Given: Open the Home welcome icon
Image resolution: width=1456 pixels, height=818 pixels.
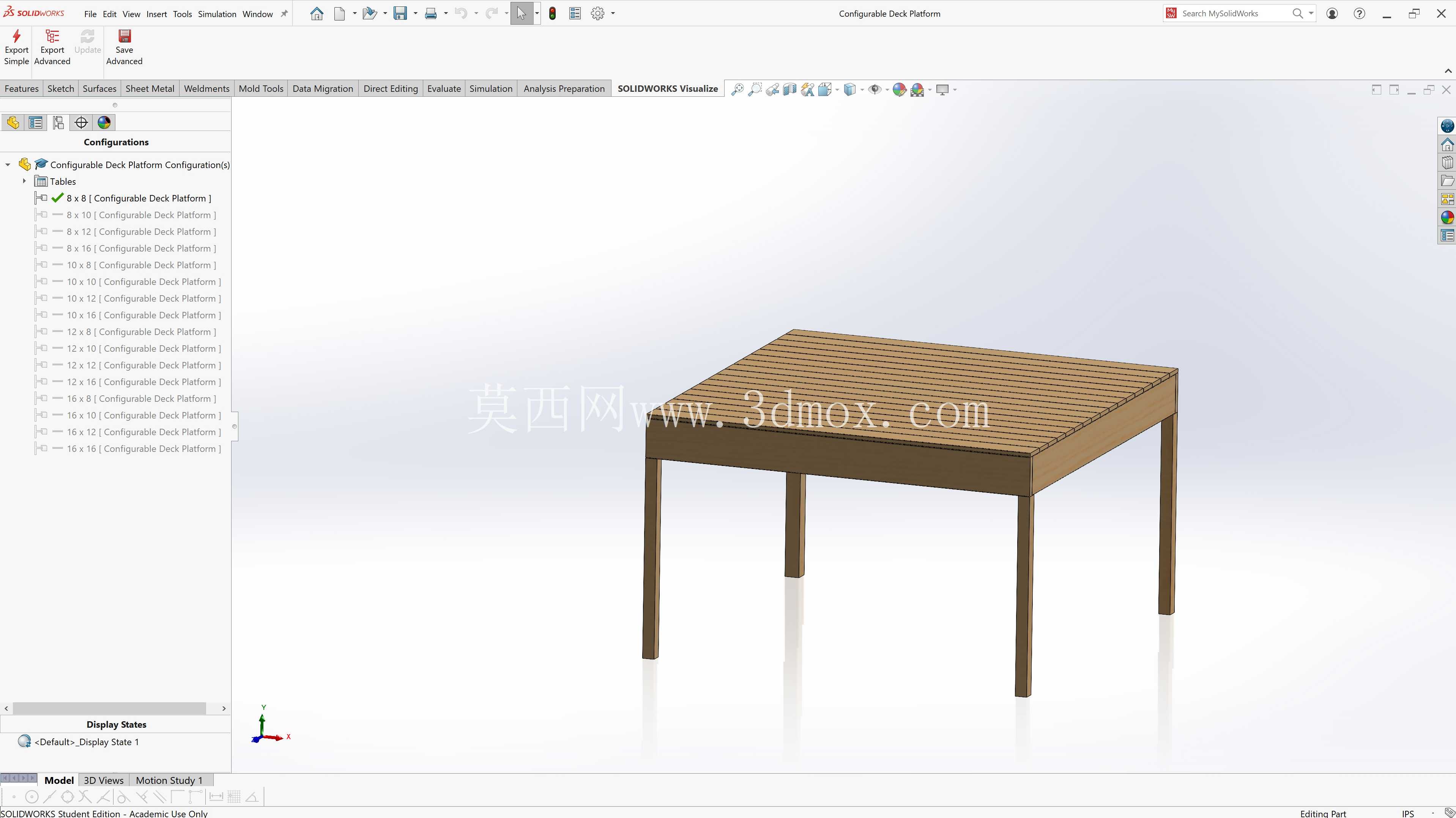Looking at the screenshot, I should 317,14.
